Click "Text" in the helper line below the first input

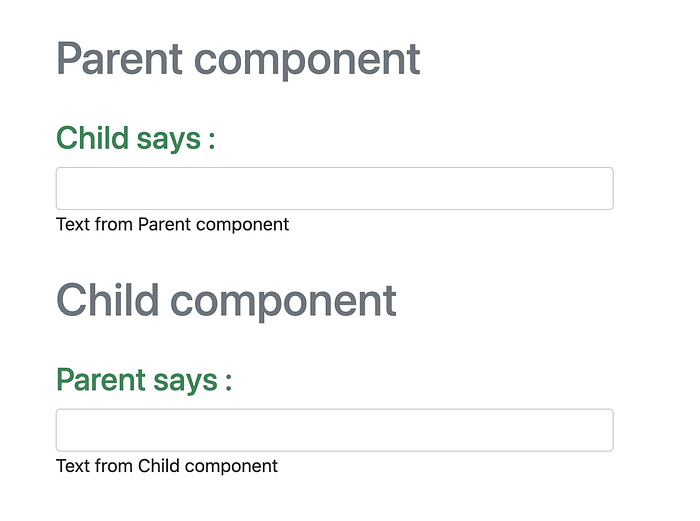[x=73, y=224]
